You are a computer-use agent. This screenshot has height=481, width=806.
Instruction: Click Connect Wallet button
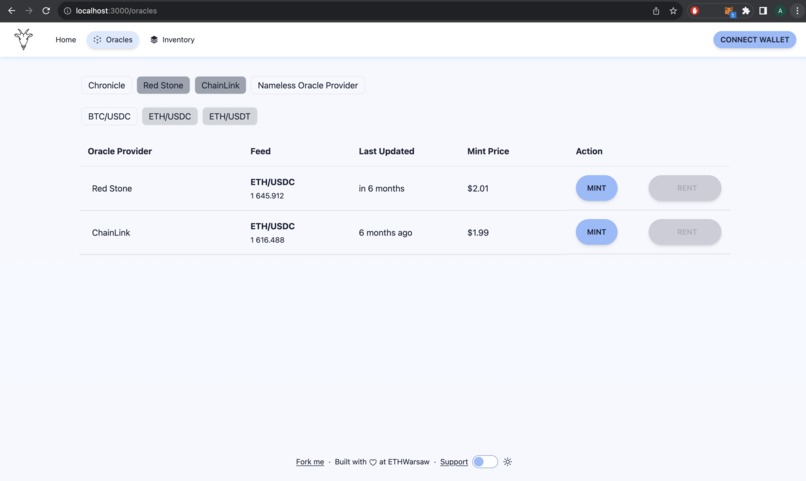coord(754,40)
